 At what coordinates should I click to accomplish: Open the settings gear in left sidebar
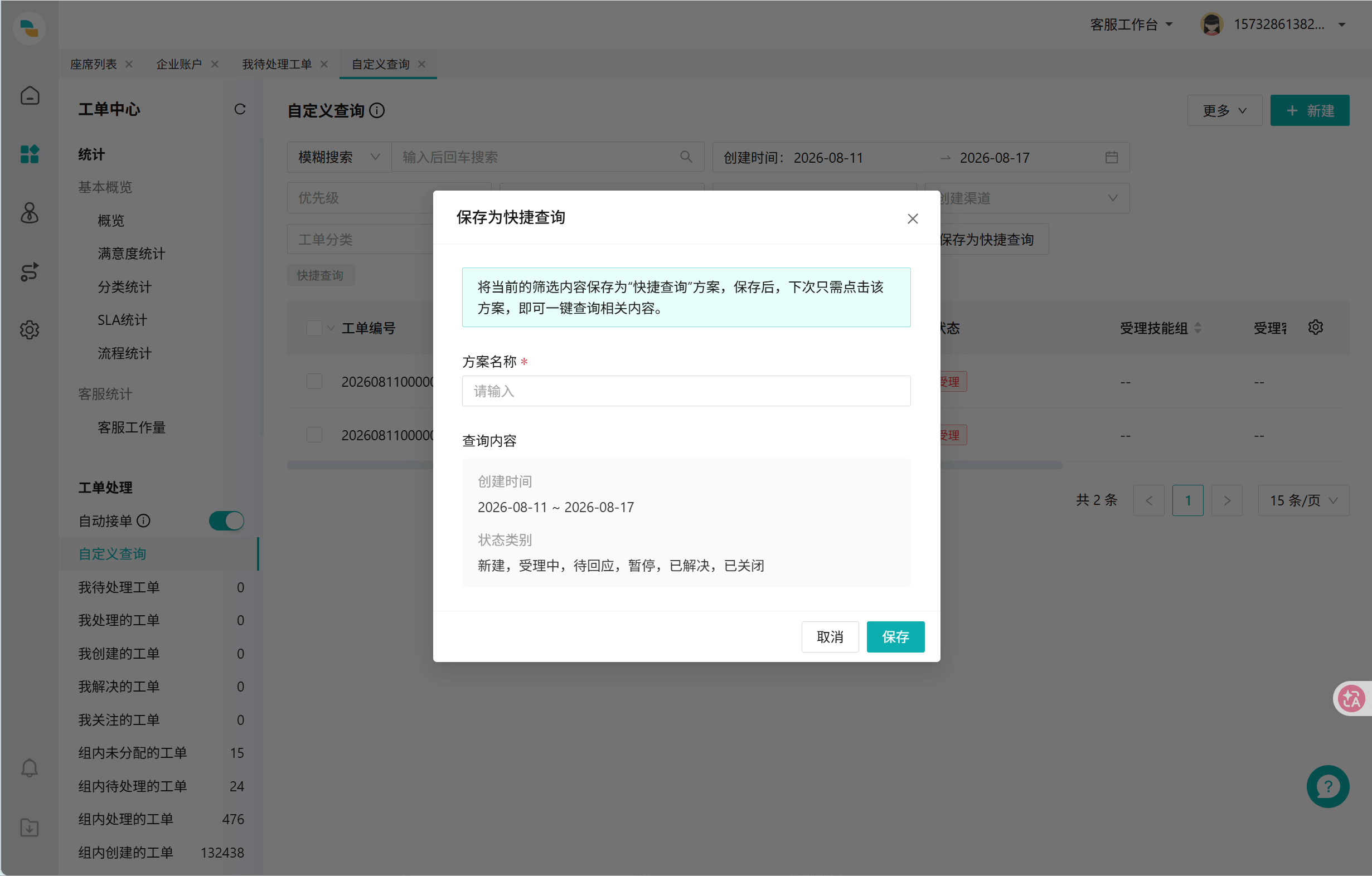[x=30, y=330]
